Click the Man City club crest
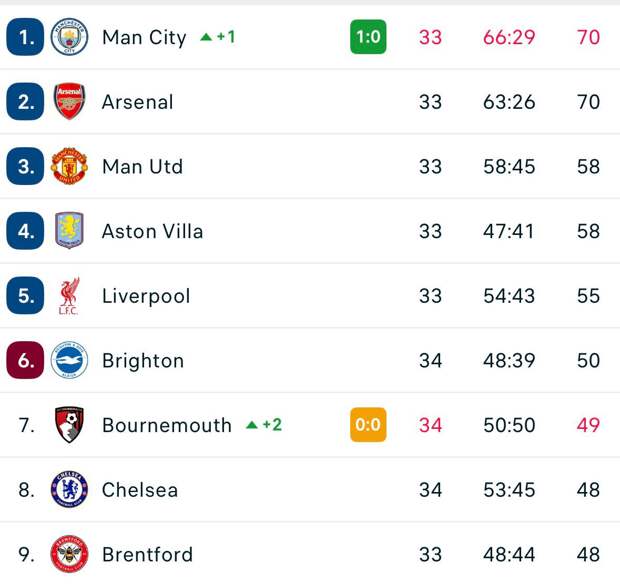620x584 pixels. point(69,37)
